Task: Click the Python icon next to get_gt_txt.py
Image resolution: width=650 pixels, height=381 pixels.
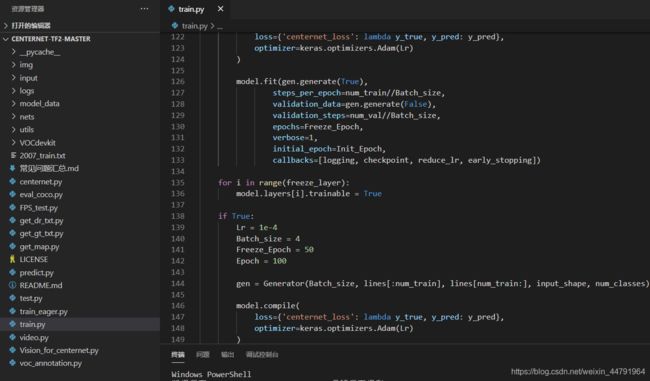Action: (12, 233)
